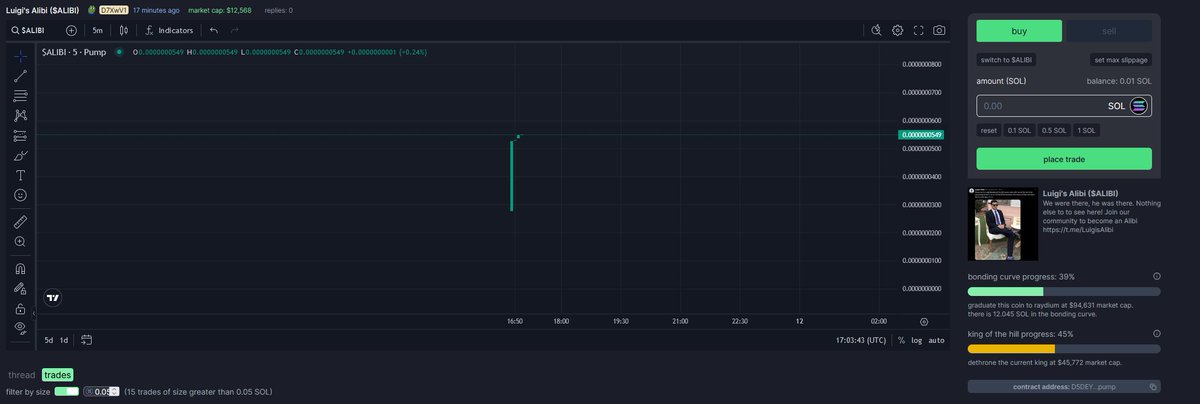Set chart range to 1d
Viewport: 1200px width, 404px height.
click(65, 340)
